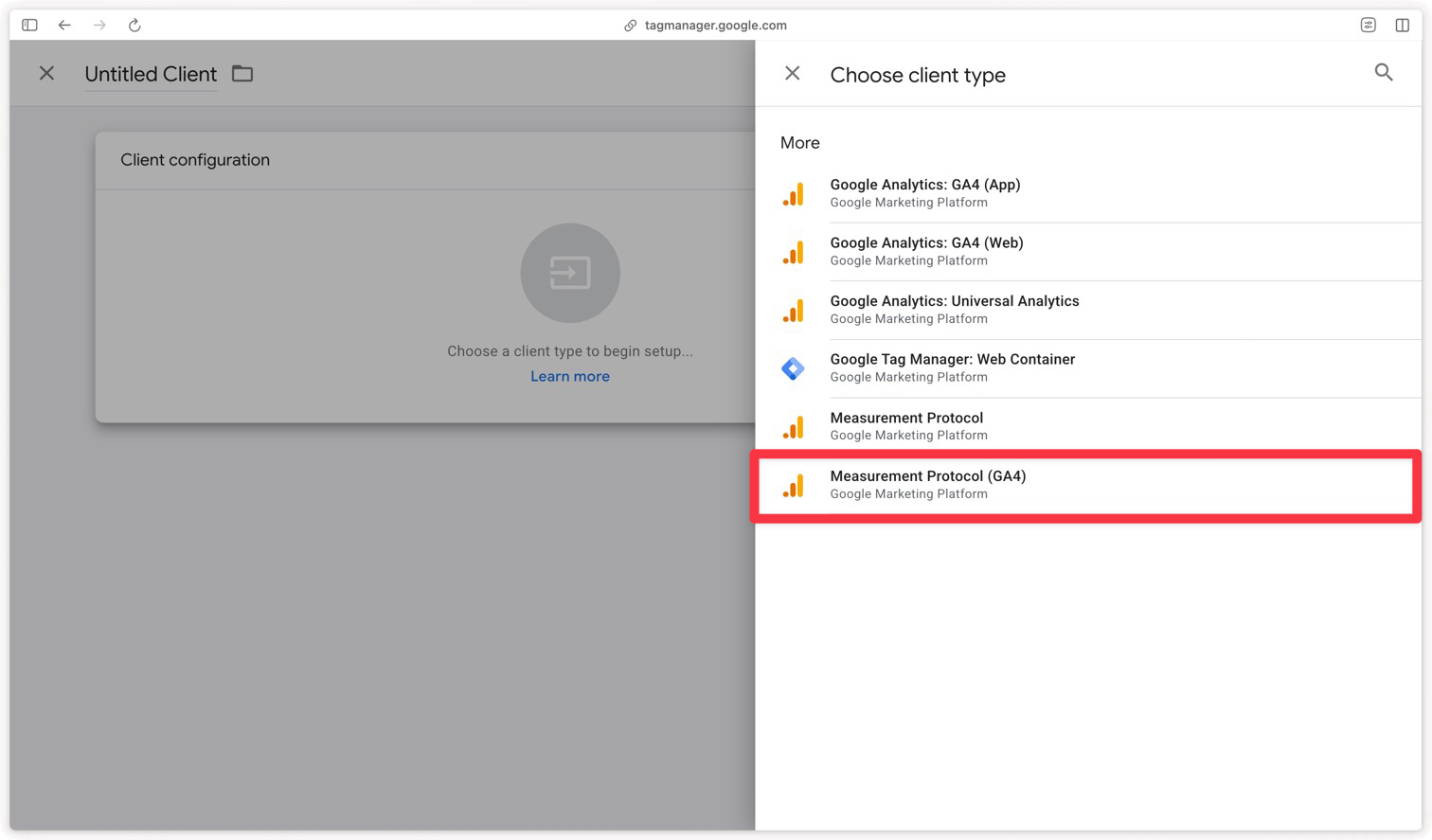The height and width of the screenshot is (840, 1432).
Task: Open the Learn more link
Action: [x=570, y=376]
